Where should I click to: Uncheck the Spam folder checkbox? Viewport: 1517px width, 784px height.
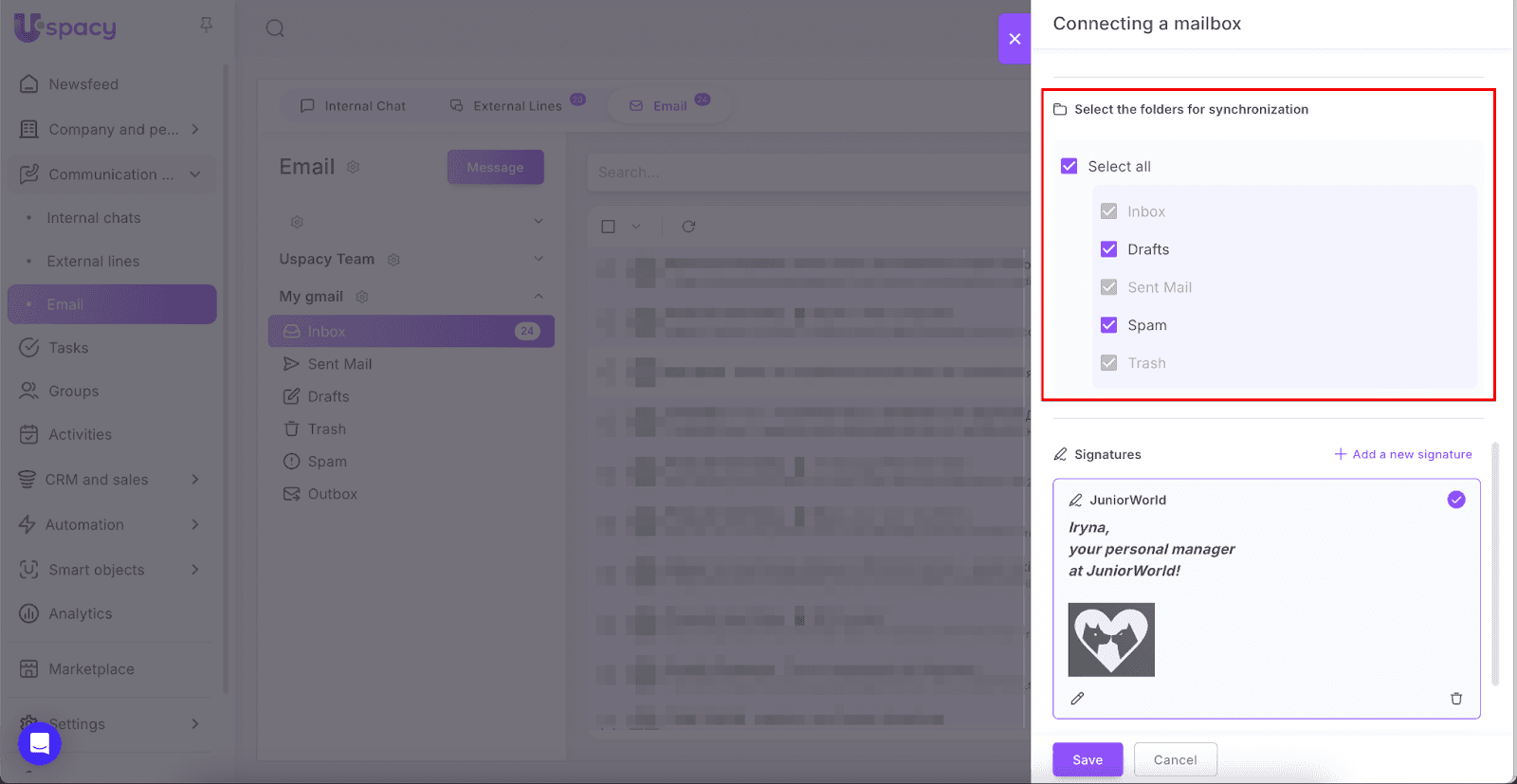(x=1108, y=325)
